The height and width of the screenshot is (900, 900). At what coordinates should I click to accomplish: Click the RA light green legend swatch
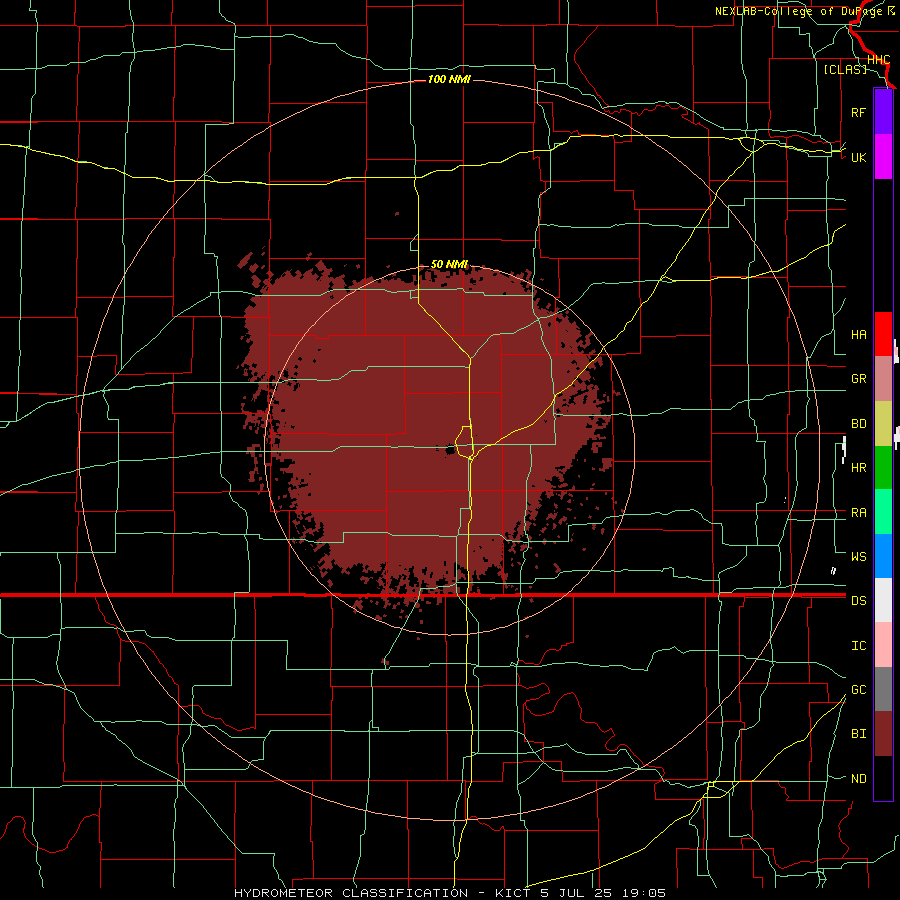pyautogui.click(x=883, y=512)
